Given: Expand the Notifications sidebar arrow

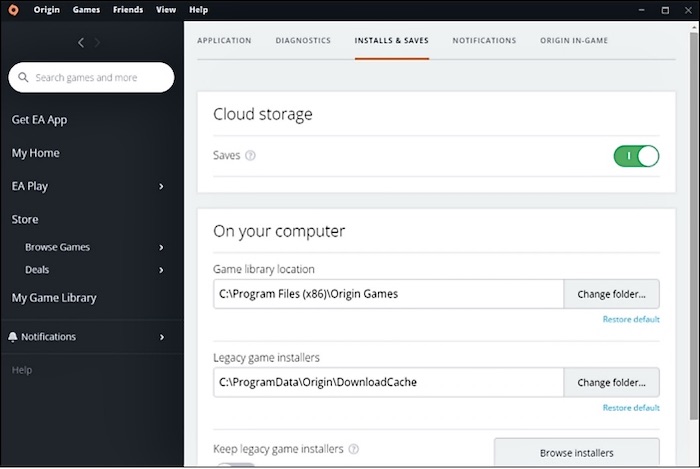Looking at the screenshot, I should (162, 337).
